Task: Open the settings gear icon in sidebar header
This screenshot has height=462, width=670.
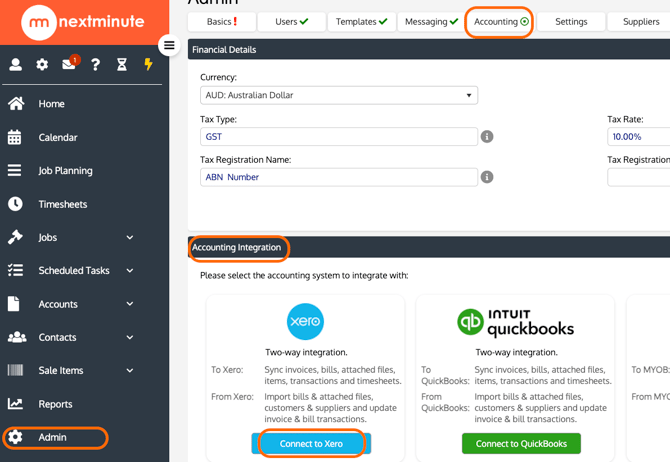Action: [x=42, y=64]
